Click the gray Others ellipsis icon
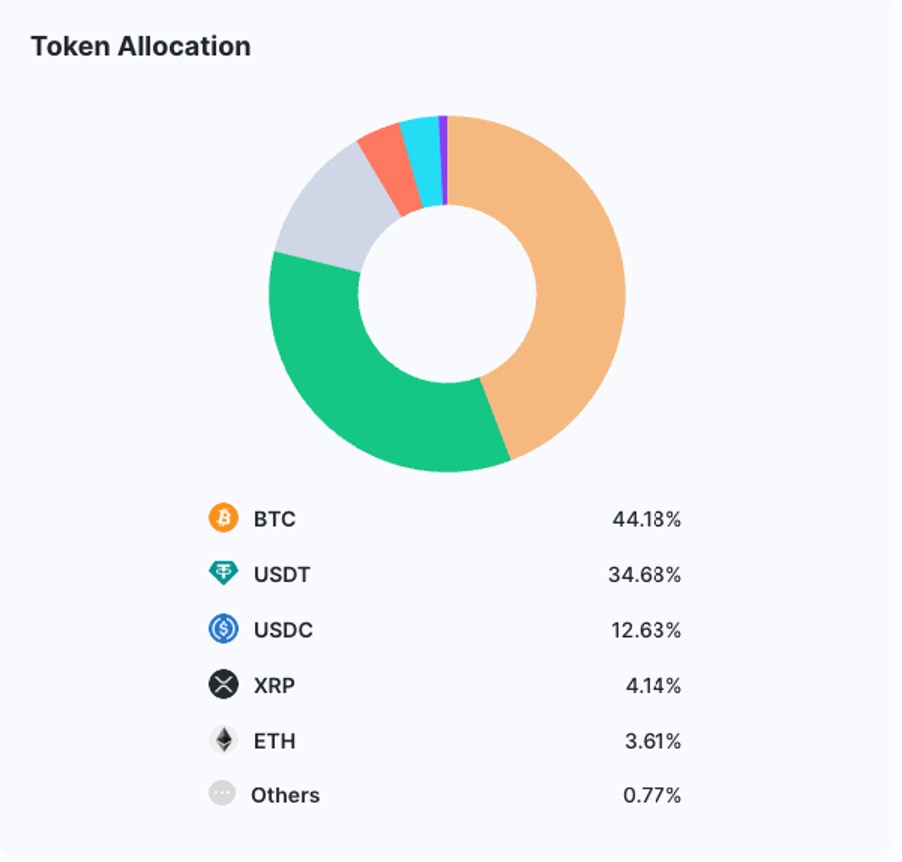 click(x=222, y=794)
